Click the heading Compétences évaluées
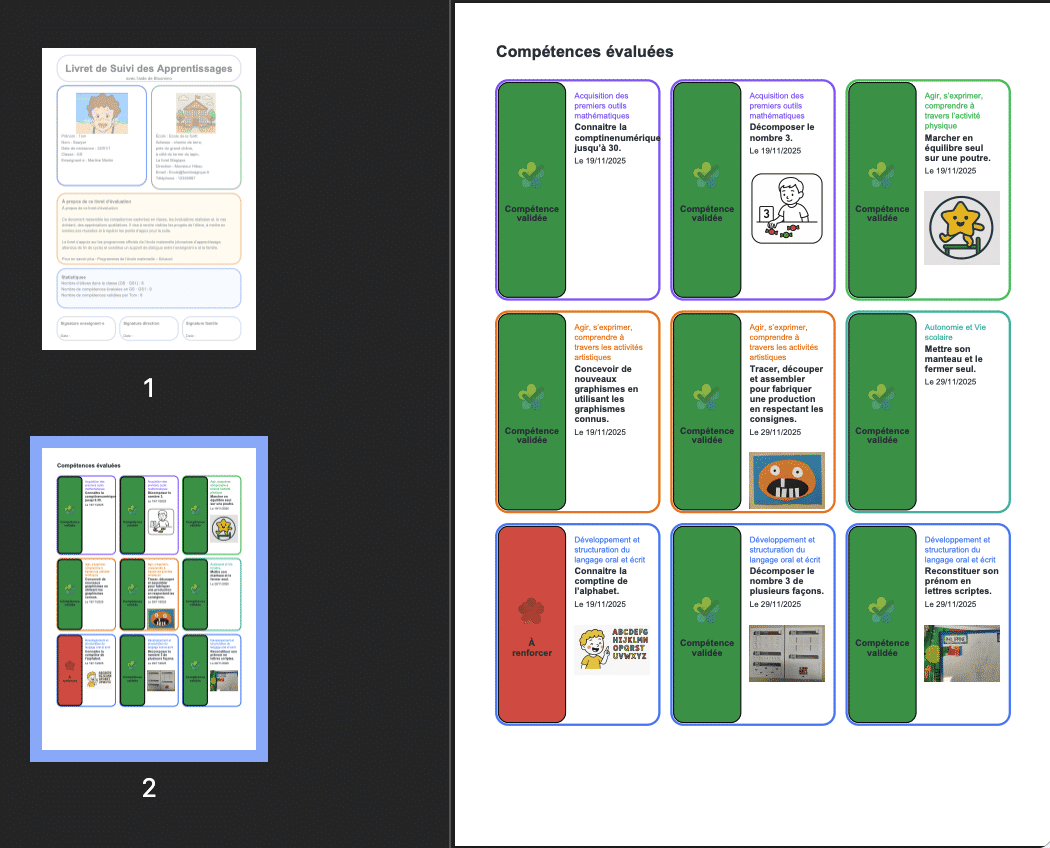Viewport: 1050px width, 848px height. (x=585, y=52)
